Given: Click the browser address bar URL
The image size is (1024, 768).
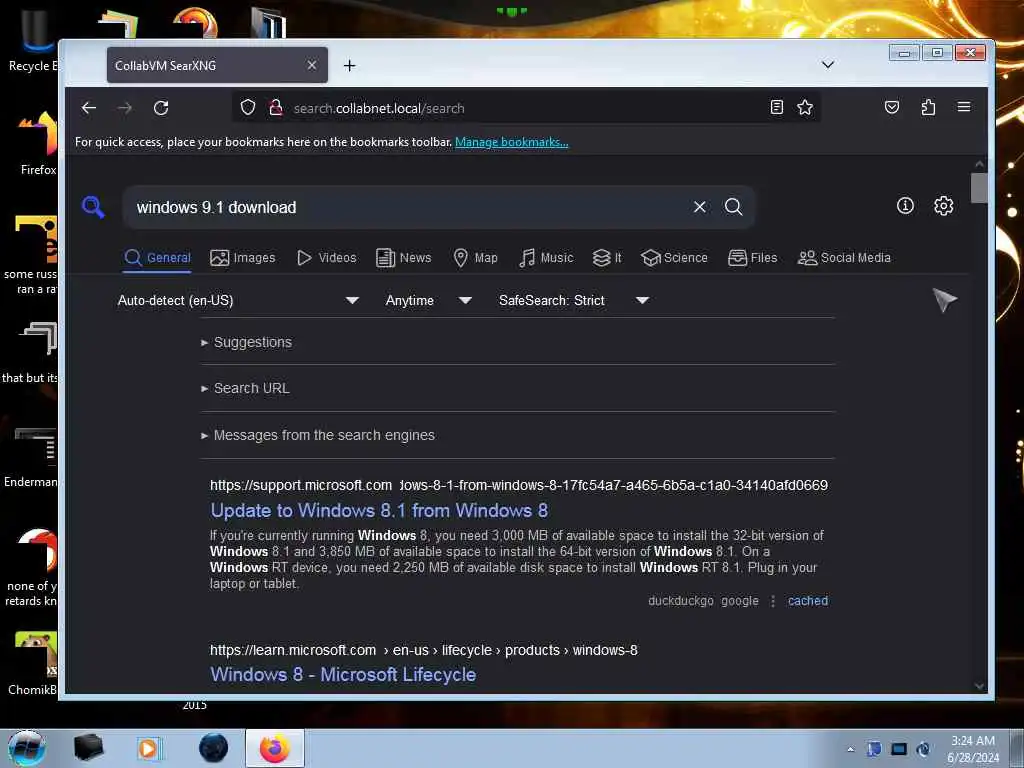Looking at the screenshot, I should tap(379, 108).
